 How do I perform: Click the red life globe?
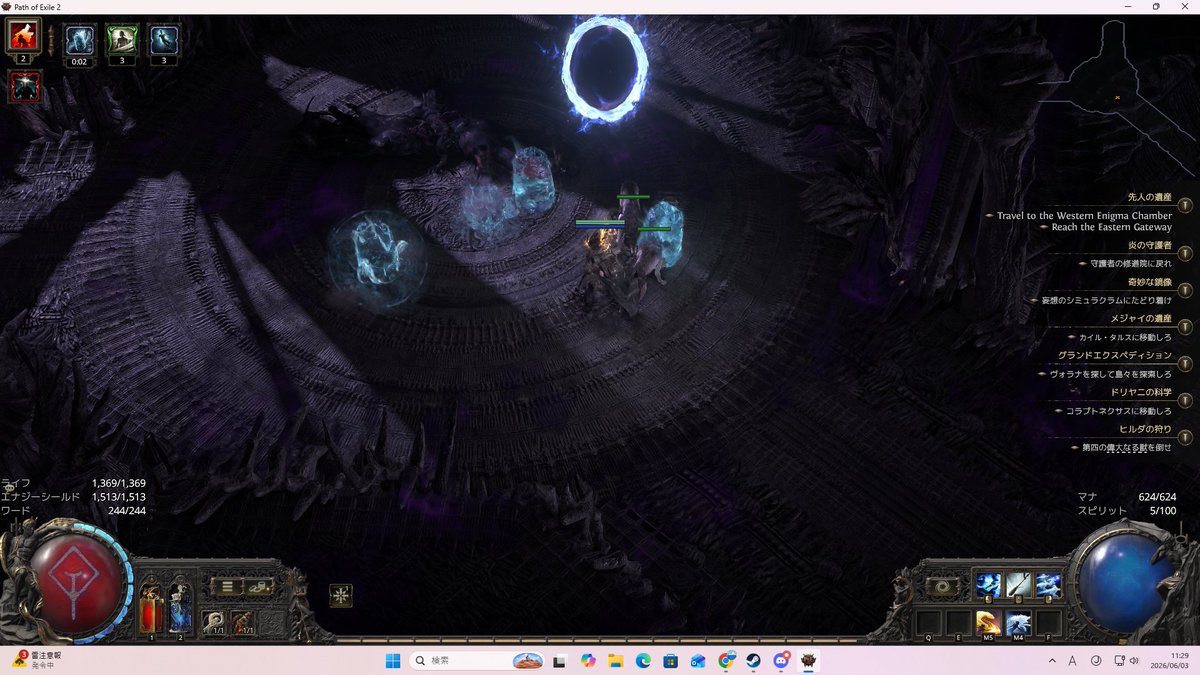point(77,585)
